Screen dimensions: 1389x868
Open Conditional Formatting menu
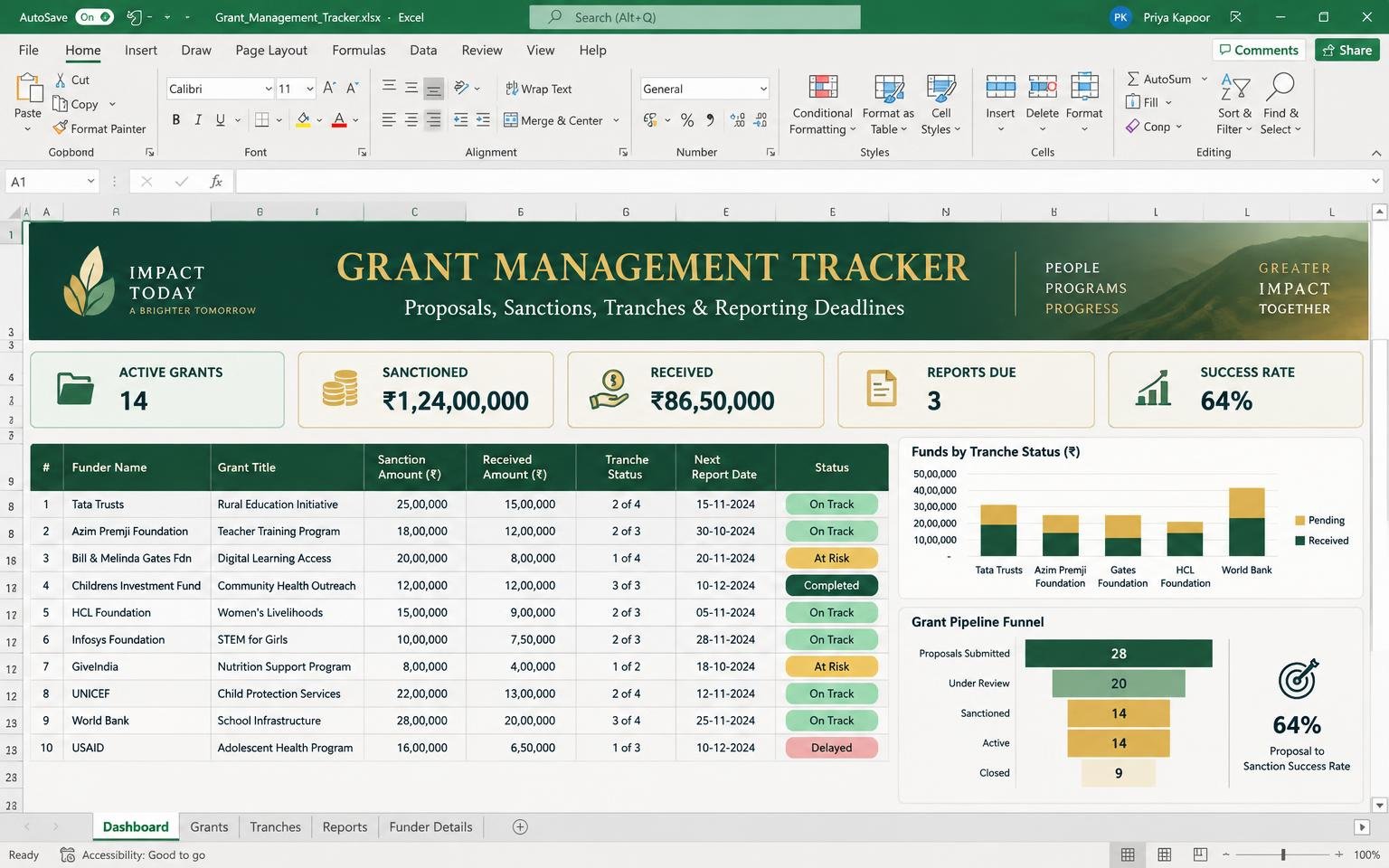pos(822,105)
